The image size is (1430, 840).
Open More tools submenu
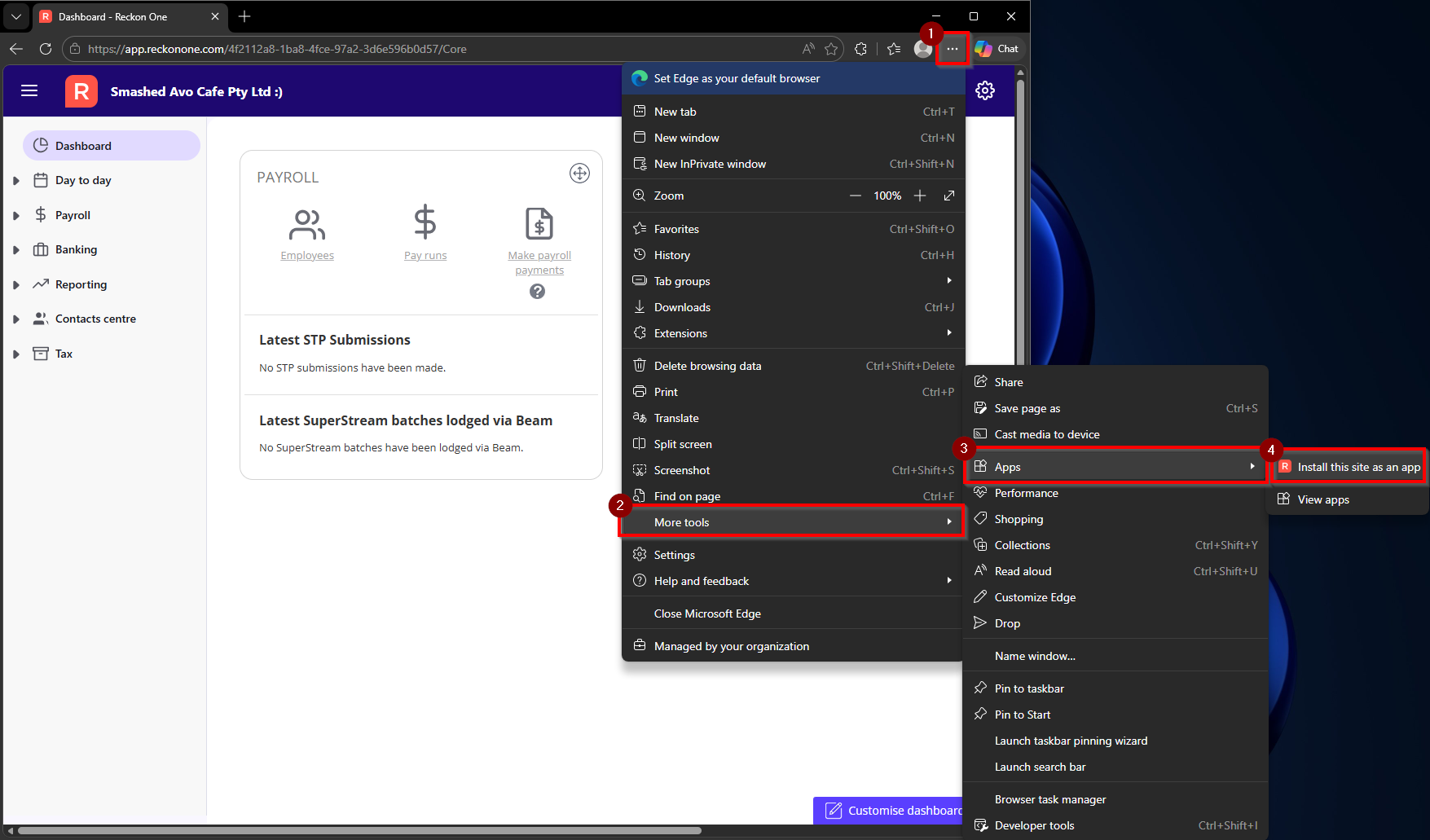[792, 522]
